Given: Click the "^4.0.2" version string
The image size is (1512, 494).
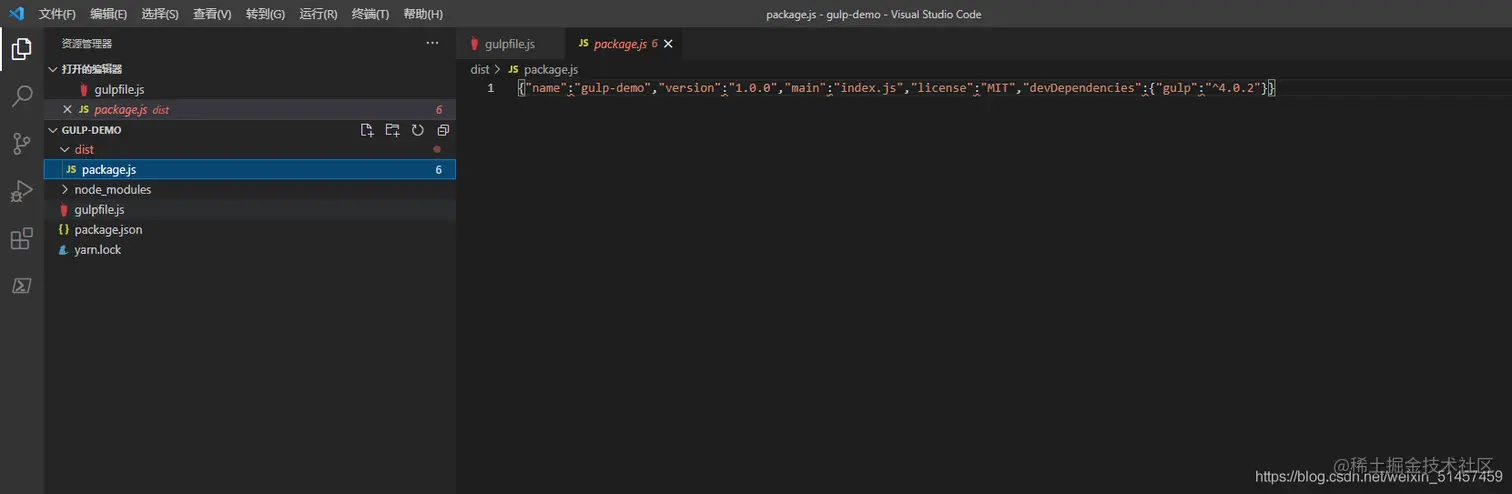Looking at the screenshot, I should point(1233,88).
